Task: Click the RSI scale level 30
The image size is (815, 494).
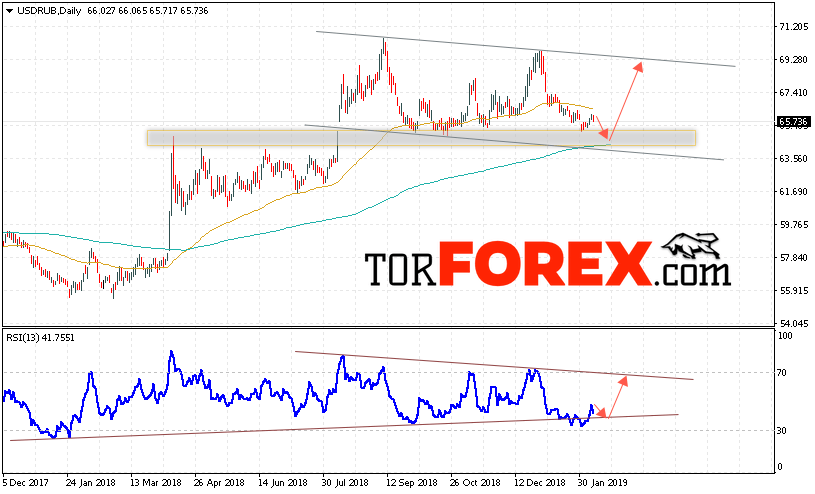Action: [x=782, y=431]
